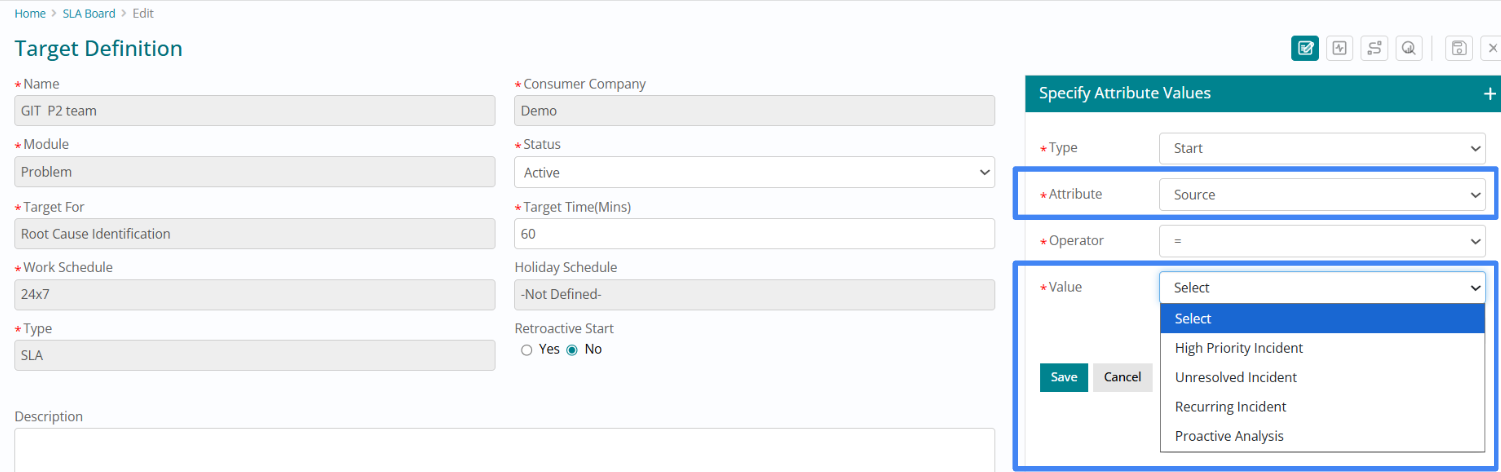Image resolution: width=1501 pixels, height=472 pixels.
Task: Click the Save button
Action: (1064, 377)
